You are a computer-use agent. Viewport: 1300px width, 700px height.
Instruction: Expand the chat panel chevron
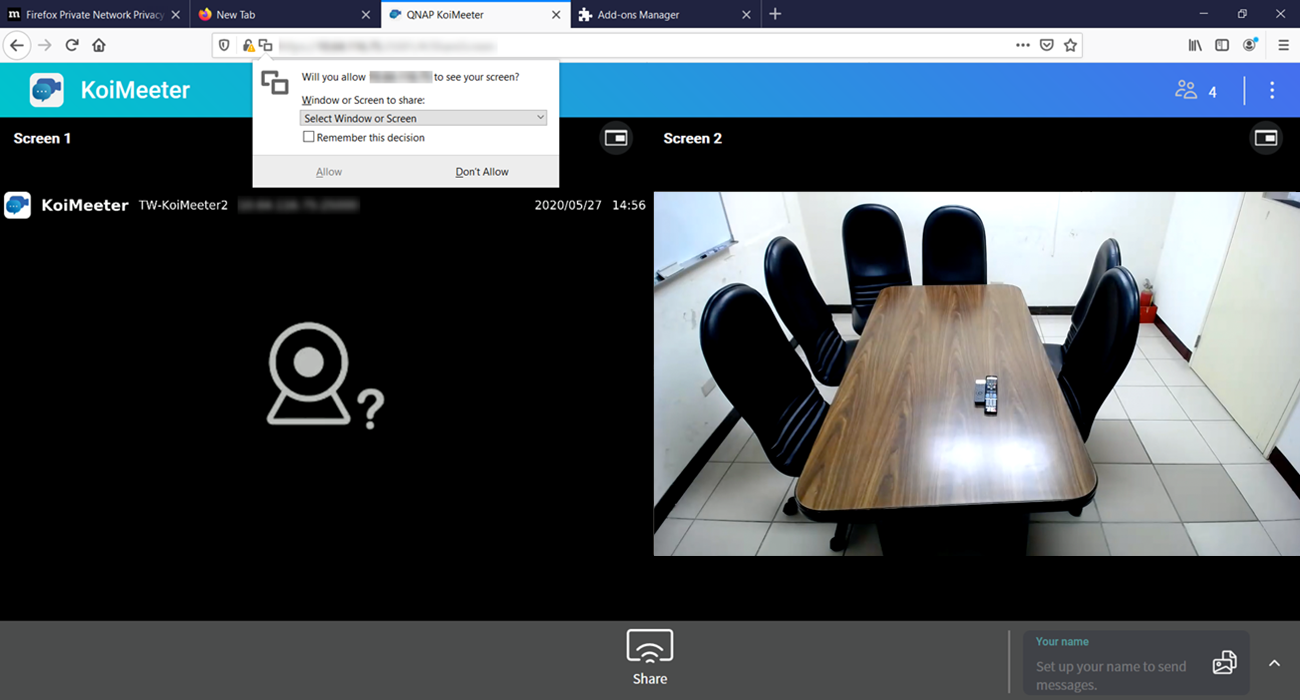(x=1274, y=663)
